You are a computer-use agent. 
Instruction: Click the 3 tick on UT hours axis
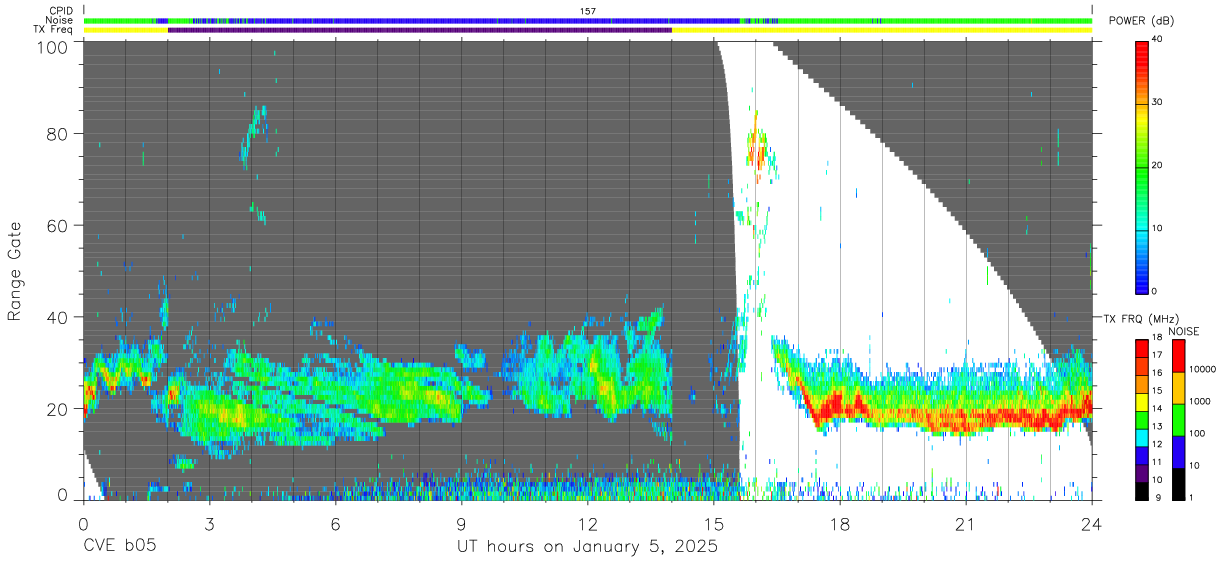pyautogui.click(x=209, y=523)
